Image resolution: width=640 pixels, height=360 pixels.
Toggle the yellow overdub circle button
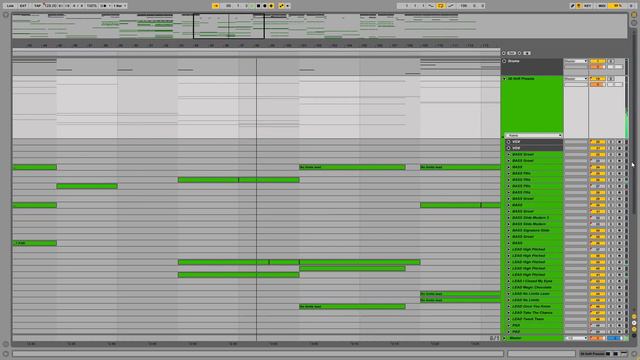coord(271,6)
